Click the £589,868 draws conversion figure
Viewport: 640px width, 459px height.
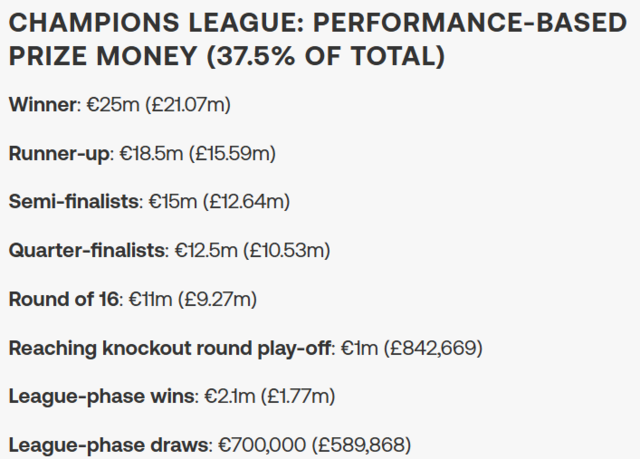(x=361, y=445)
